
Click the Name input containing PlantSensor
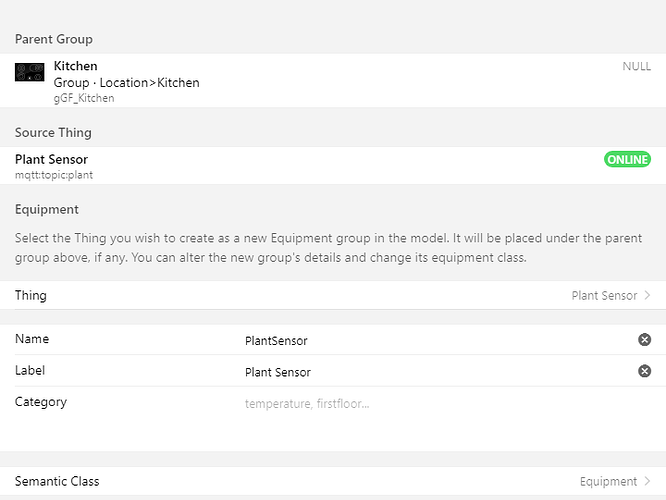coord(430,341)
